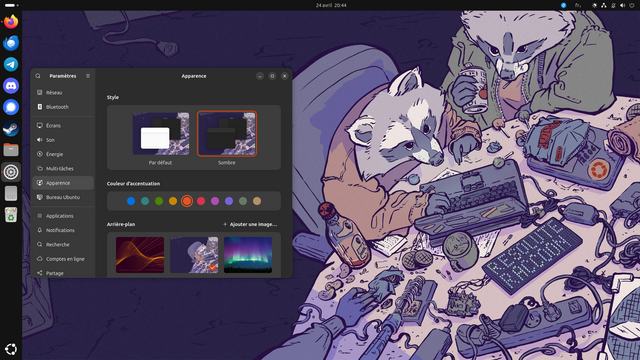This screenshot has width=640, height=360.
Task: Pick the green accent color
Action: point(159,201)
